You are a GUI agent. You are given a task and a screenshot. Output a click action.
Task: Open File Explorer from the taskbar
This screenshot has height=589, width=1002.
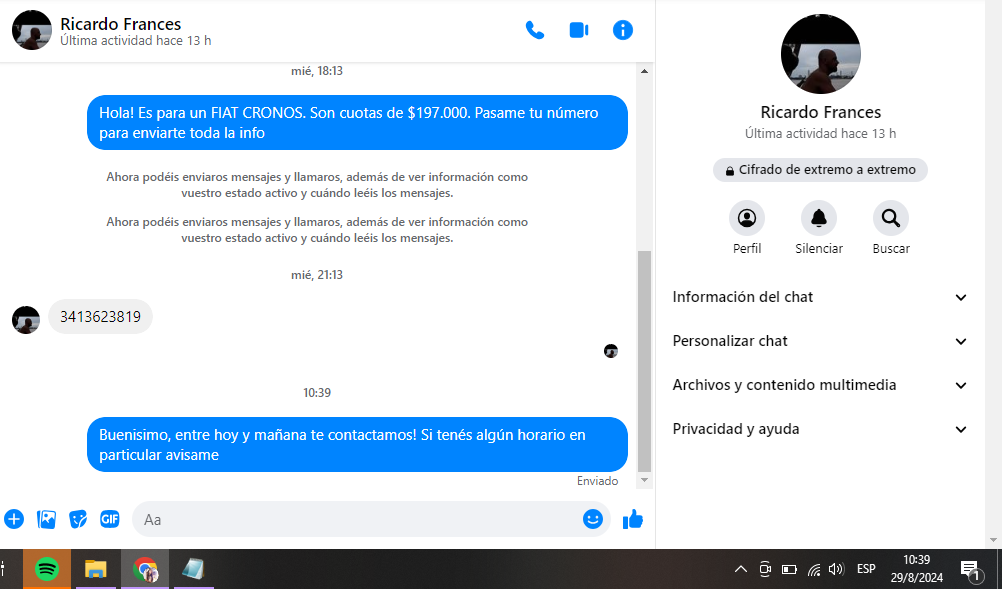click(x=96, y=569)
